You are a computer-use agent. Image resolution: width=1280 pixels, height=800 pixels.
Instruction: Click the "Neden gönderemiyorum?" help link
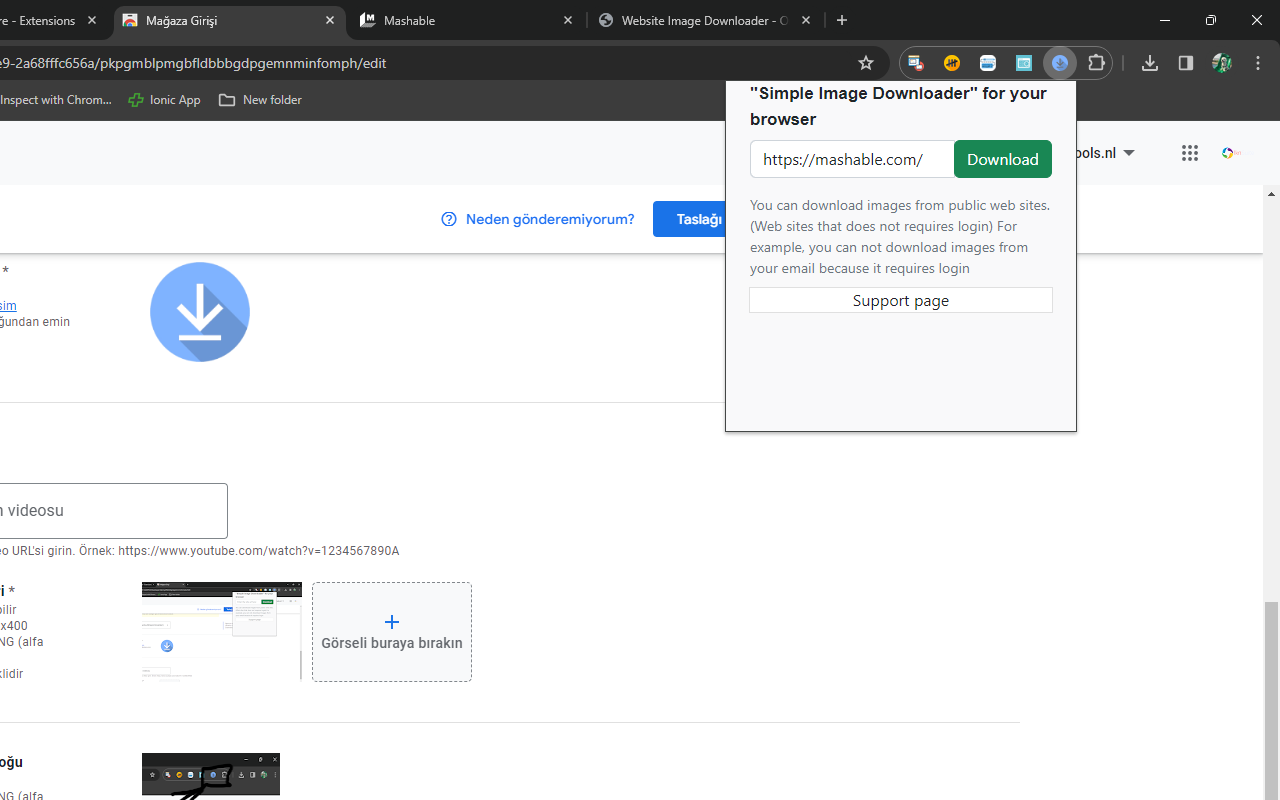click(x=549, y=219)
